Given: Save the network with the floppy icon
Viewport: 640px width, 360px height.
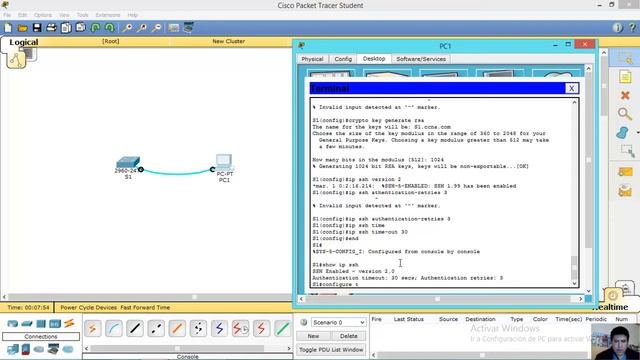Looking at the screenshot, I should tap(37, 28).
